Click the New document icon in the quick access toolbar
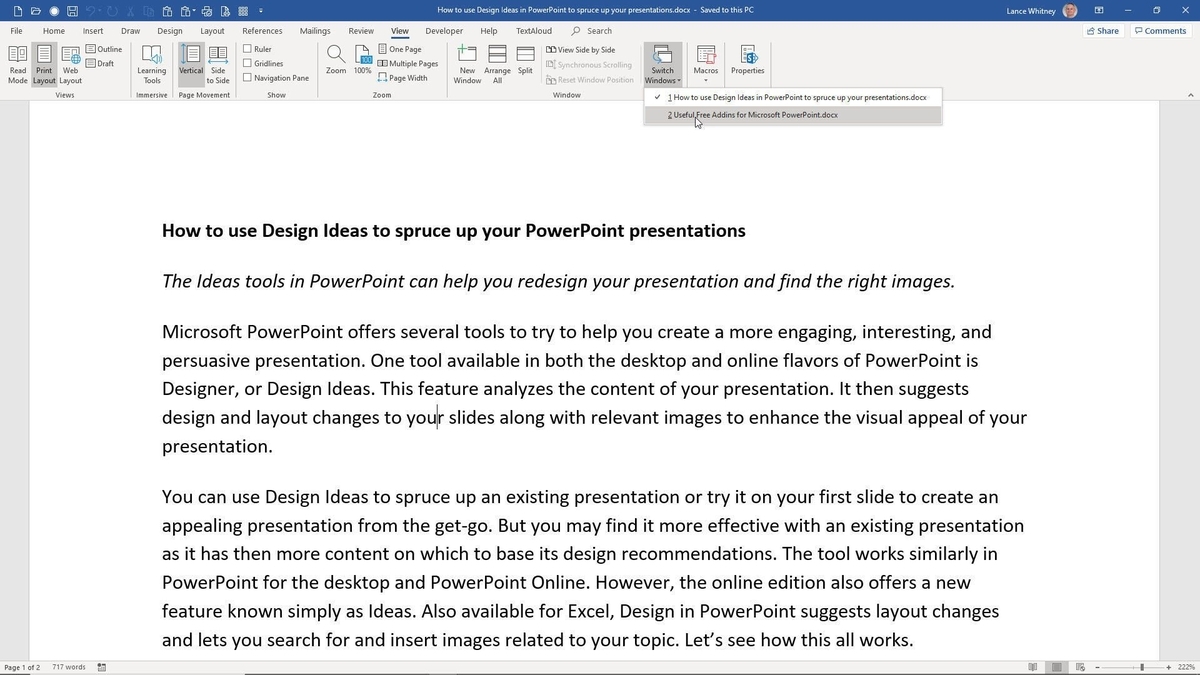1200x675 pixels. pos(17,11)
